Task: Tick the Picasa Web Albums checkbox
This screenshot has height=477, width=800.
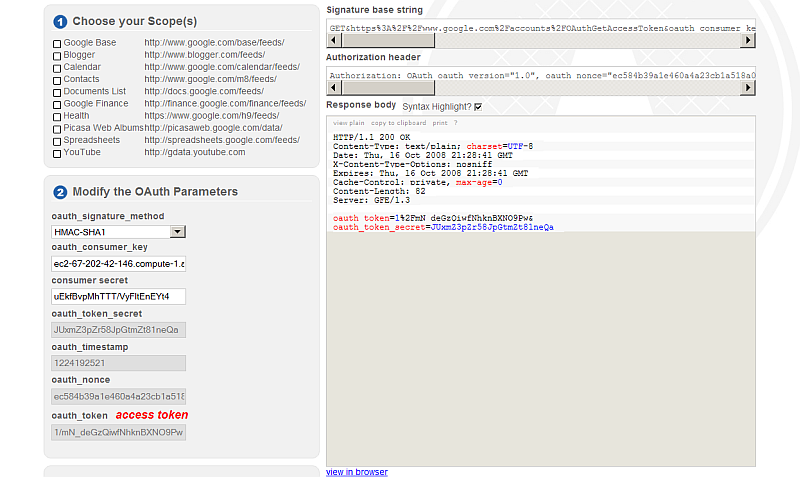Action: coord(57,129)
